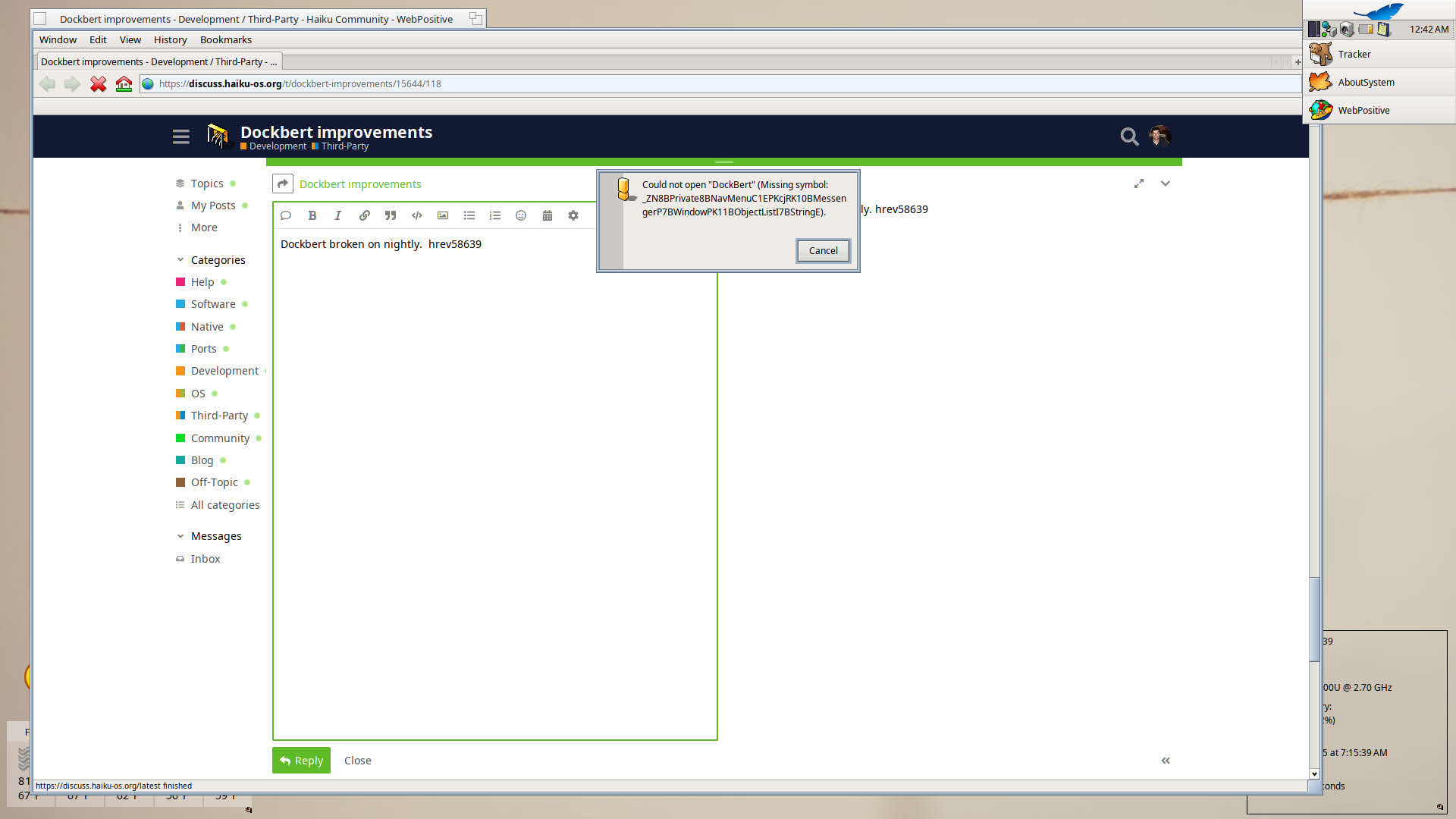Open the View menu
The image size is (1456, 819).
point(130,39)
